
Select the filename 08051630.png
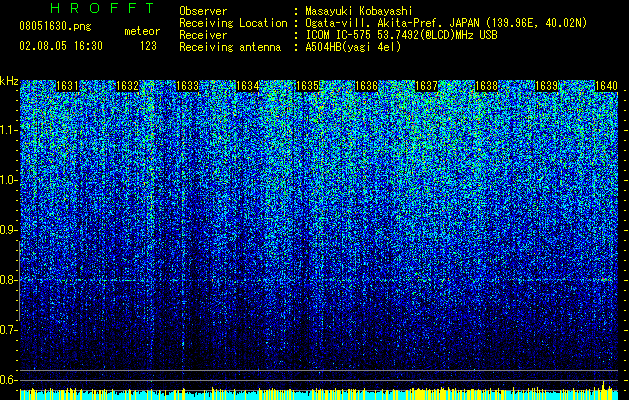click(x=55, y=27)
